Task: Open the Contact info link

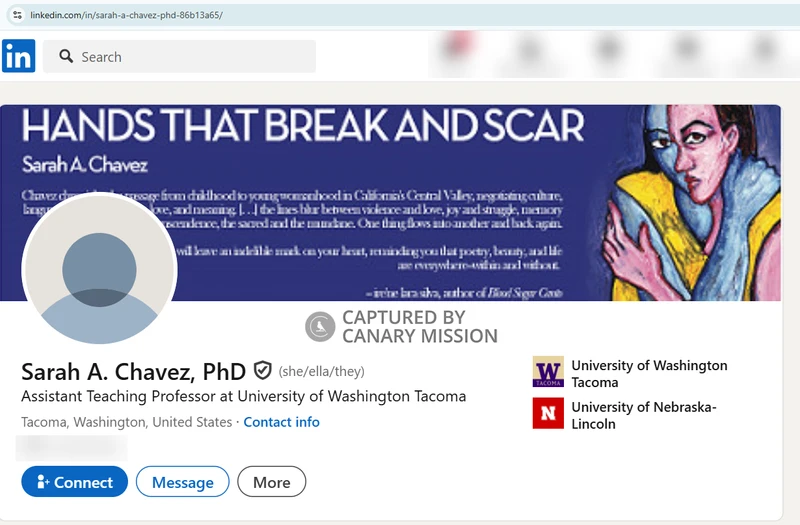Action: [281, 422]
